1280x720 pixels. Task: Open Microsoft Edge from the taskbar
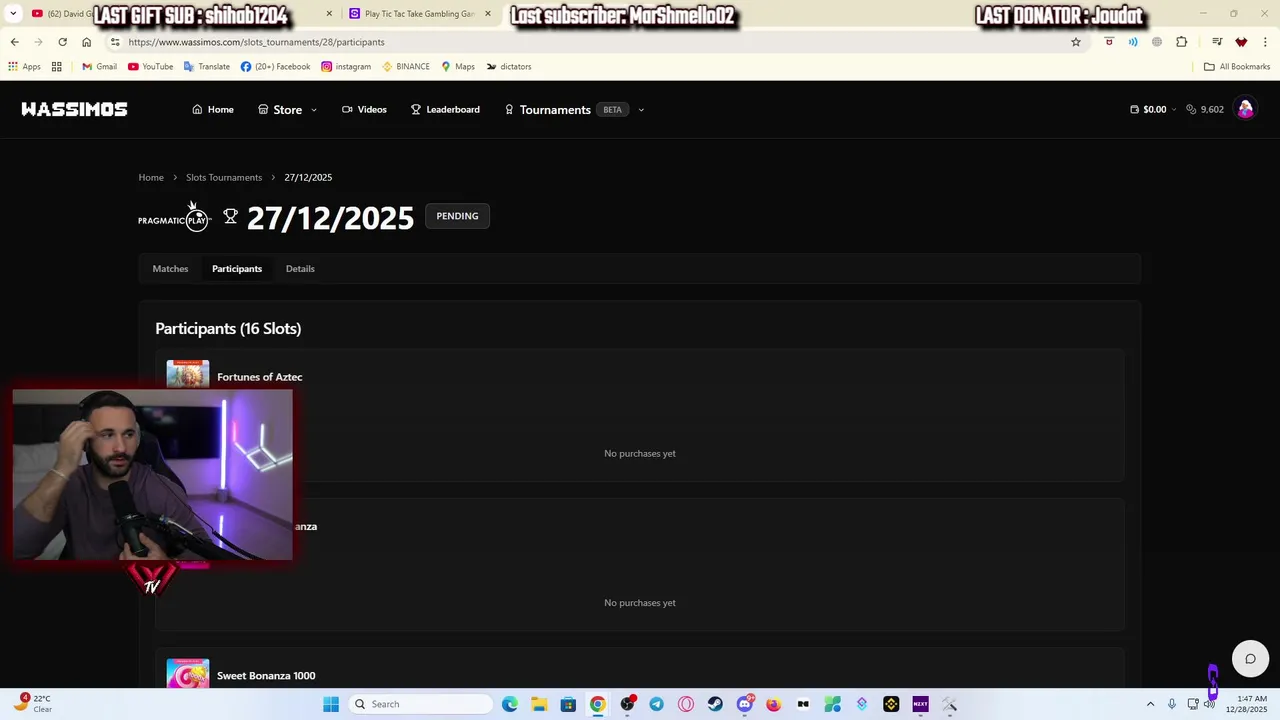[510, 704]
